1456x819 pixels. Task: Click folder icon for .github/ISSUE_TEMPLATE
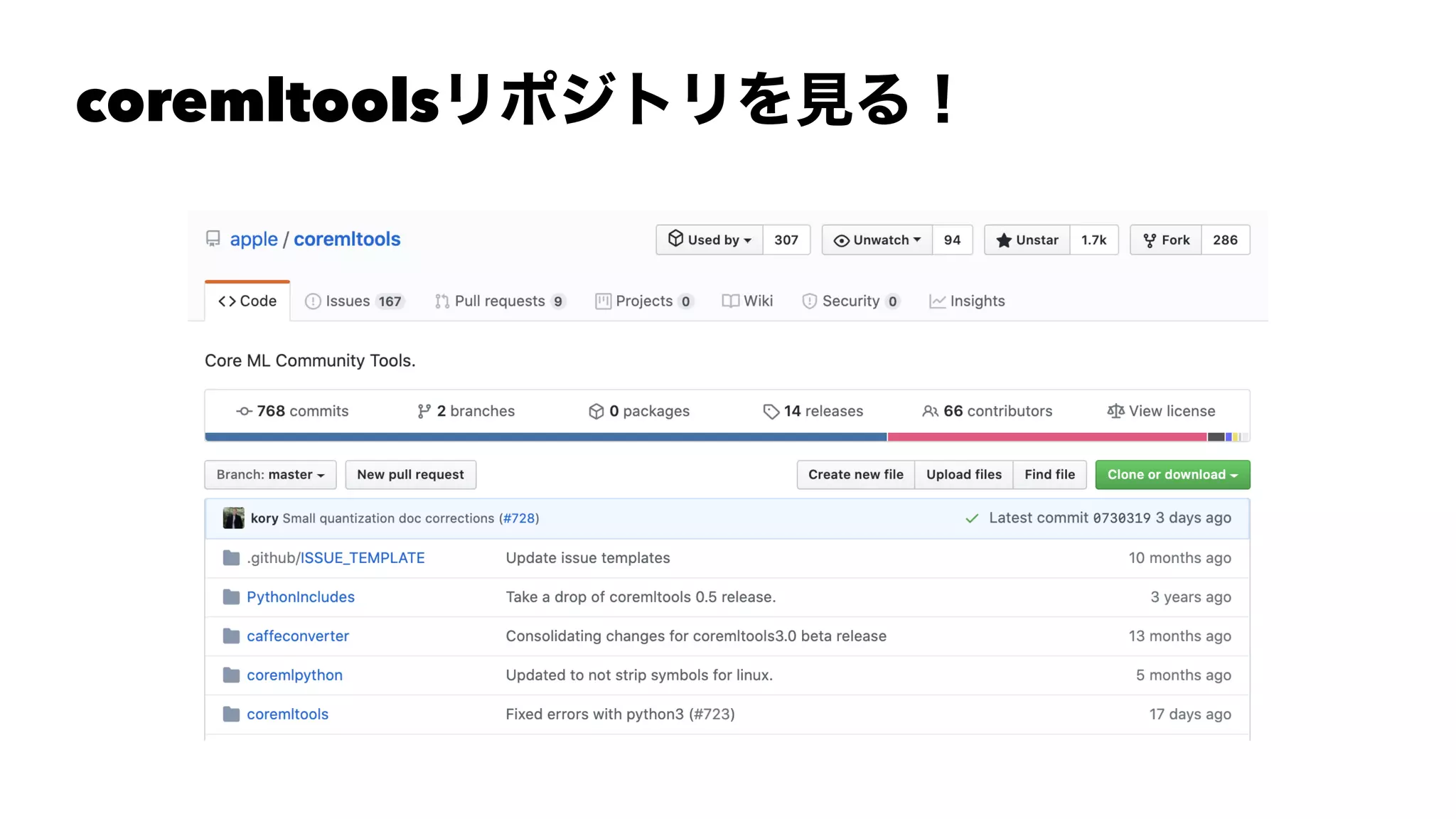231,558
